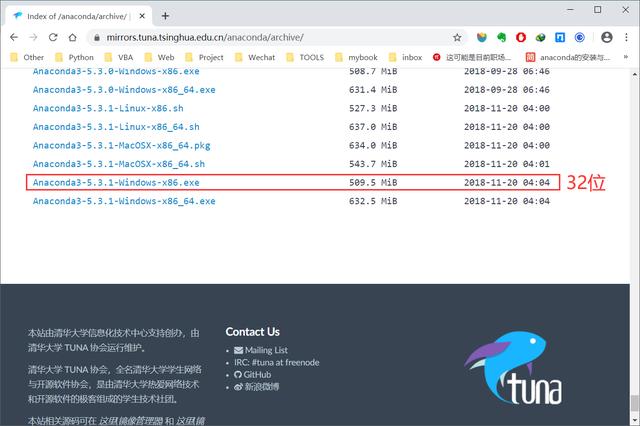
Task: Download Anaconda3-5.3.1-MacOSX-x86_64.sh
Action: [x=119, y=164]
